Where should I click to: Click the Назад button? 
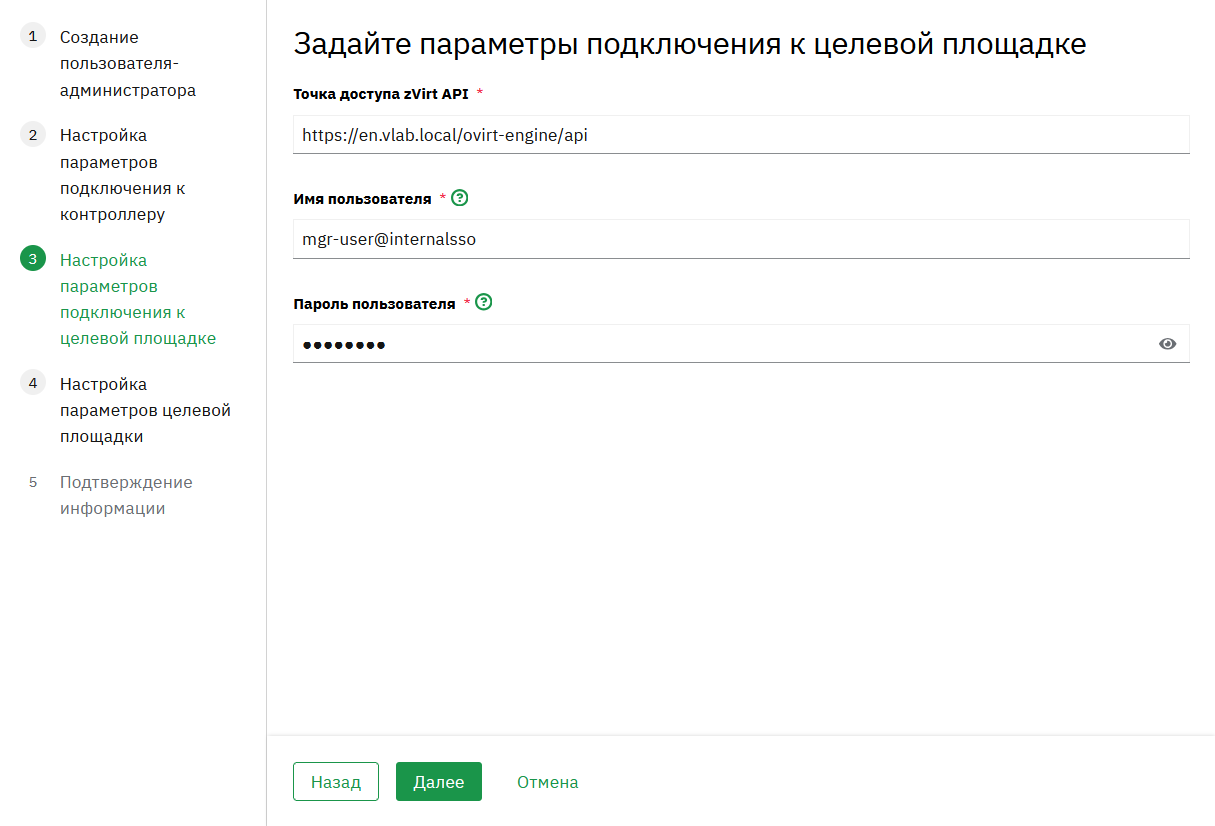tap(336, 782)
